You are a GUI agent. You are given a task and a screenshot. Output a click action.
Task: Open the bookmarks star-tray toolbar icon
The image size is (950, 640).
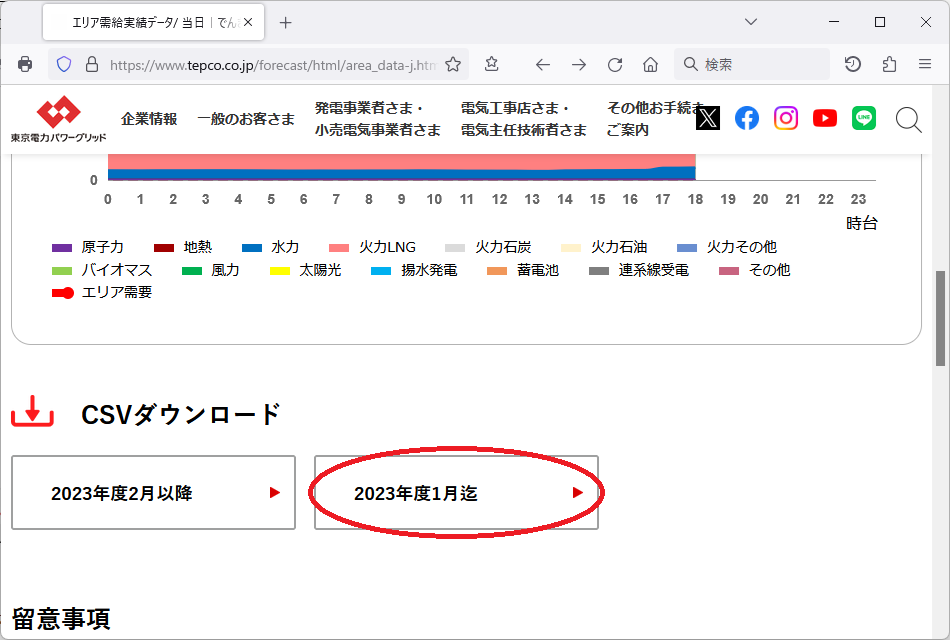click(492, 64)
